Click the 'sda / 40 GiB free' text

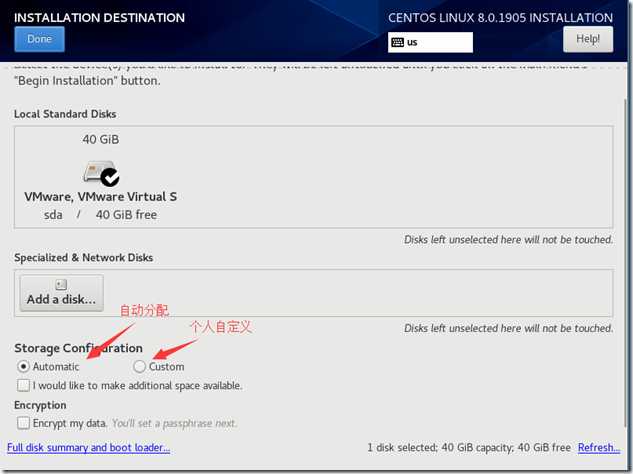[101, 215]
